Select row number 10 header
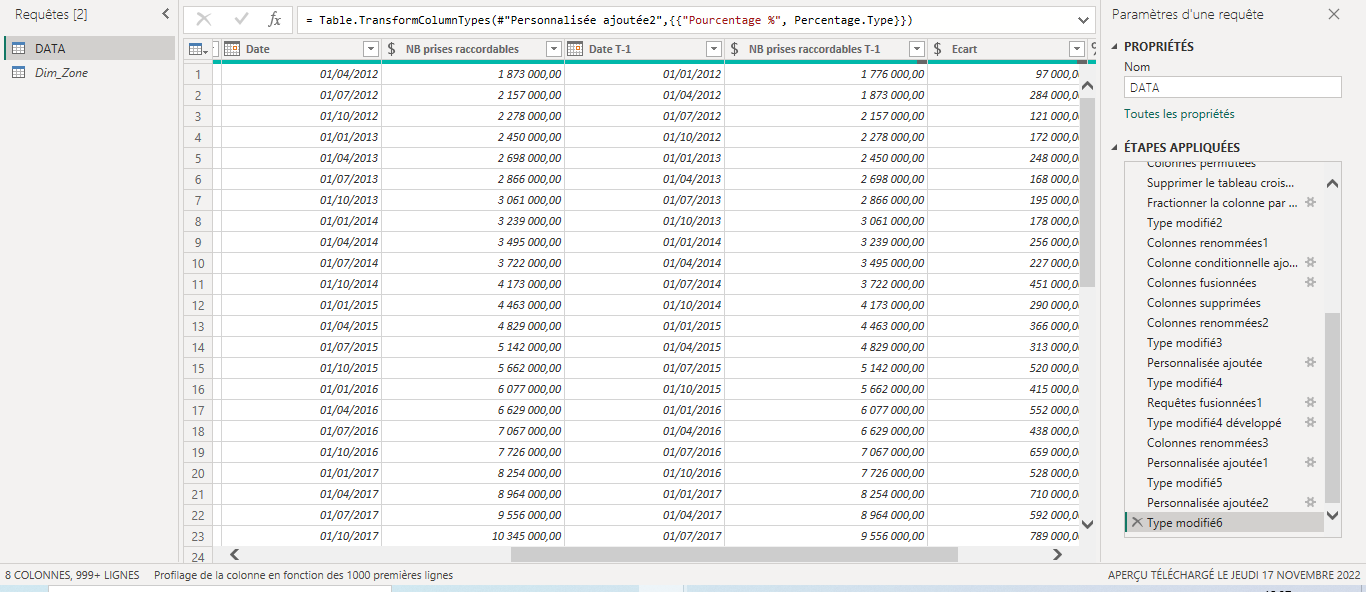Screen dimensions: 1366x592 (x=198, y=263)
